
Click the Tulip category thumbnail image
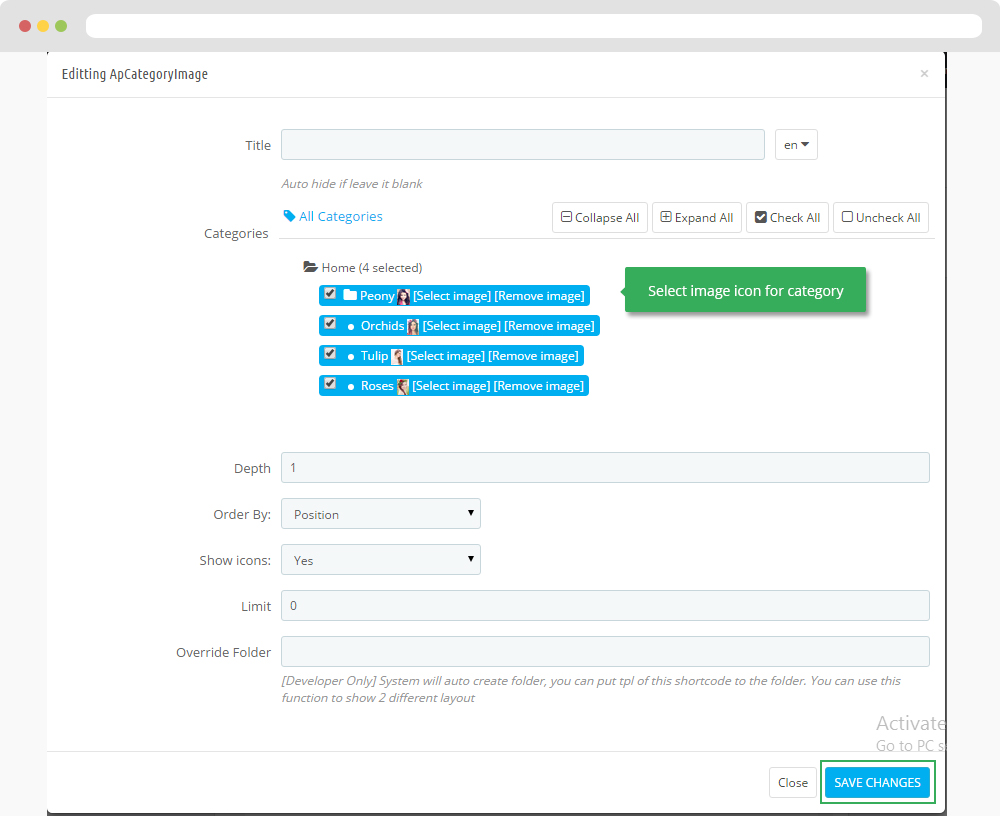coord(397,356)
